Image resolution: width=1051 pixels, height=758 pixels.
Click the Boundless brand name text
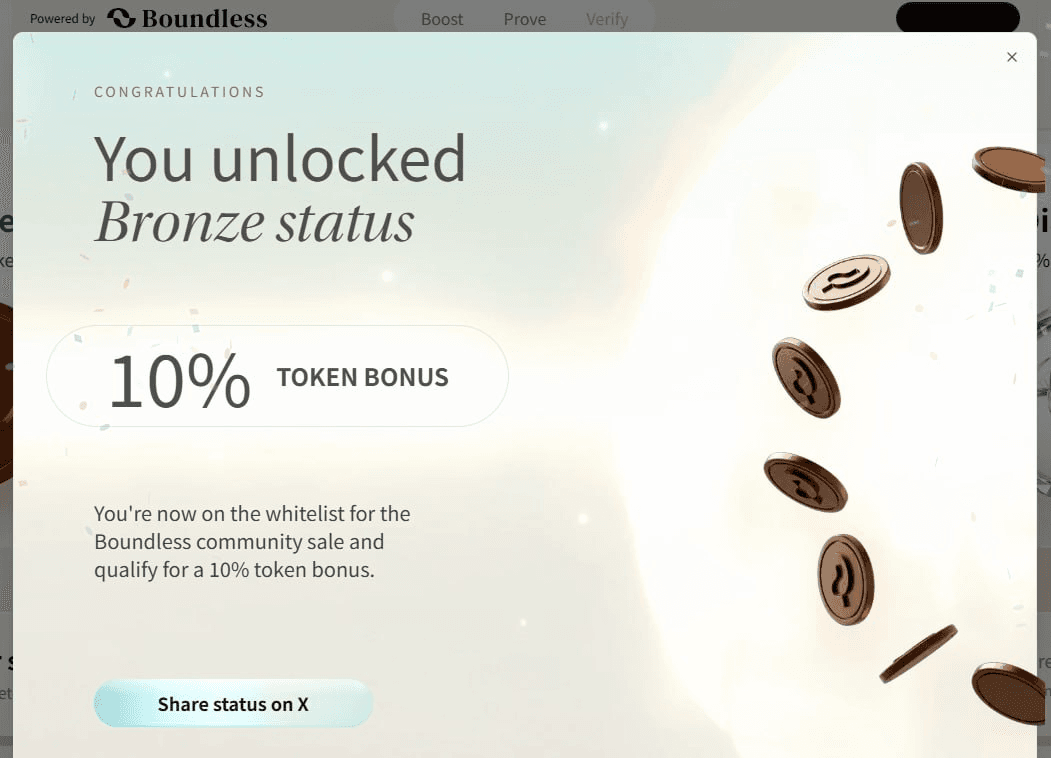tap(204, 19)
